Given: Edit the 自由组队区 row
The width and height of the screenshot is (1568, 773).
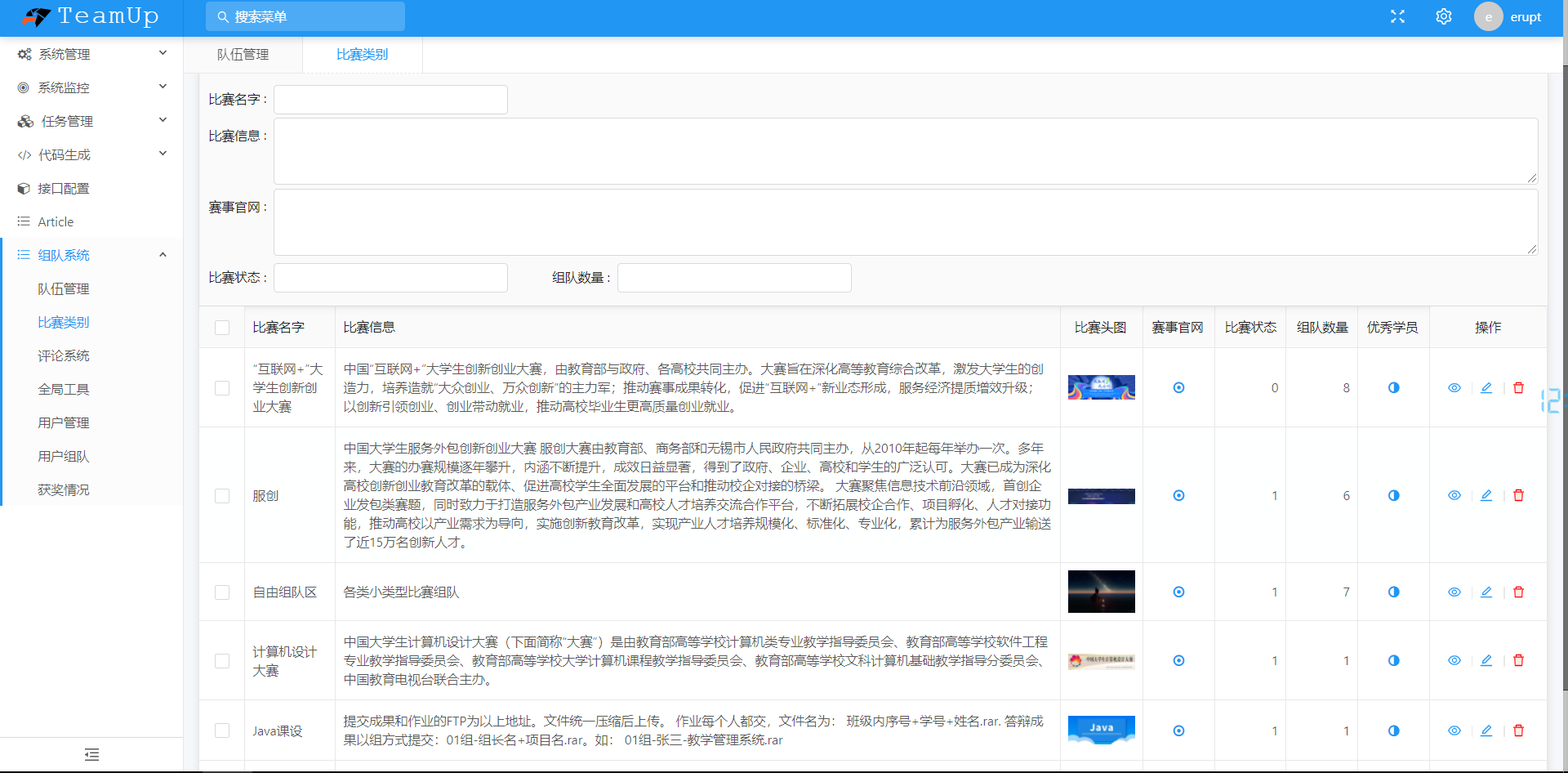Looking at the screenshot, I should click(x=1486, y=592).
